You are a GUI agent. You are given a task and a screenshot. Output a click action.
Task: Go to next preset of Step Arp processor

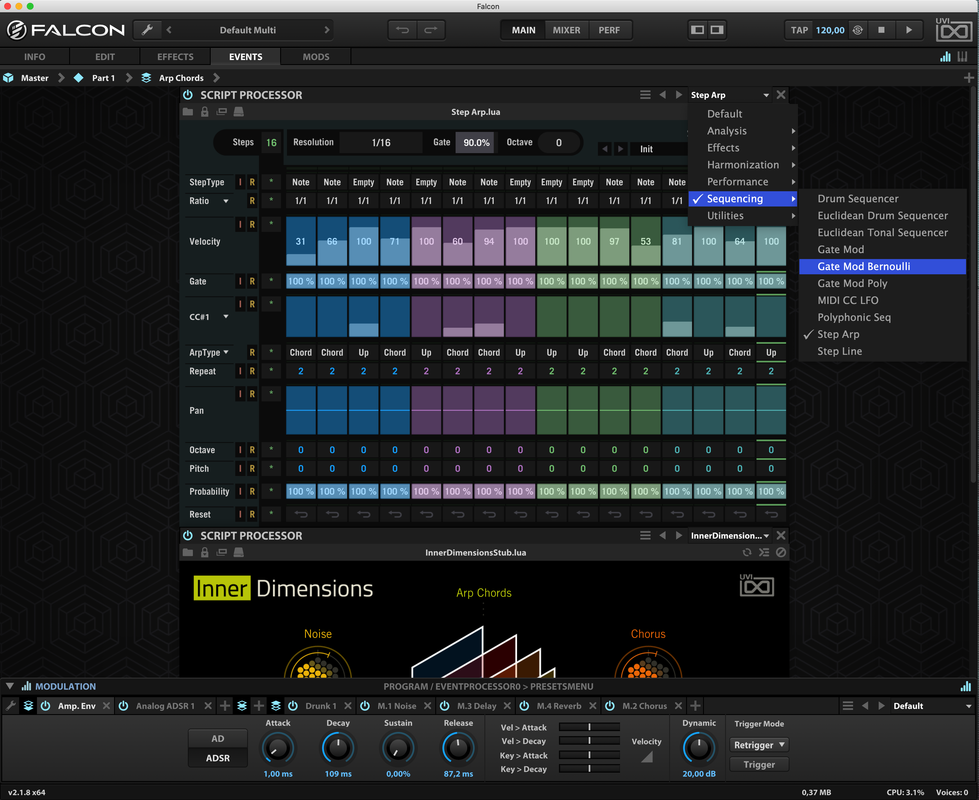point(679,95)
